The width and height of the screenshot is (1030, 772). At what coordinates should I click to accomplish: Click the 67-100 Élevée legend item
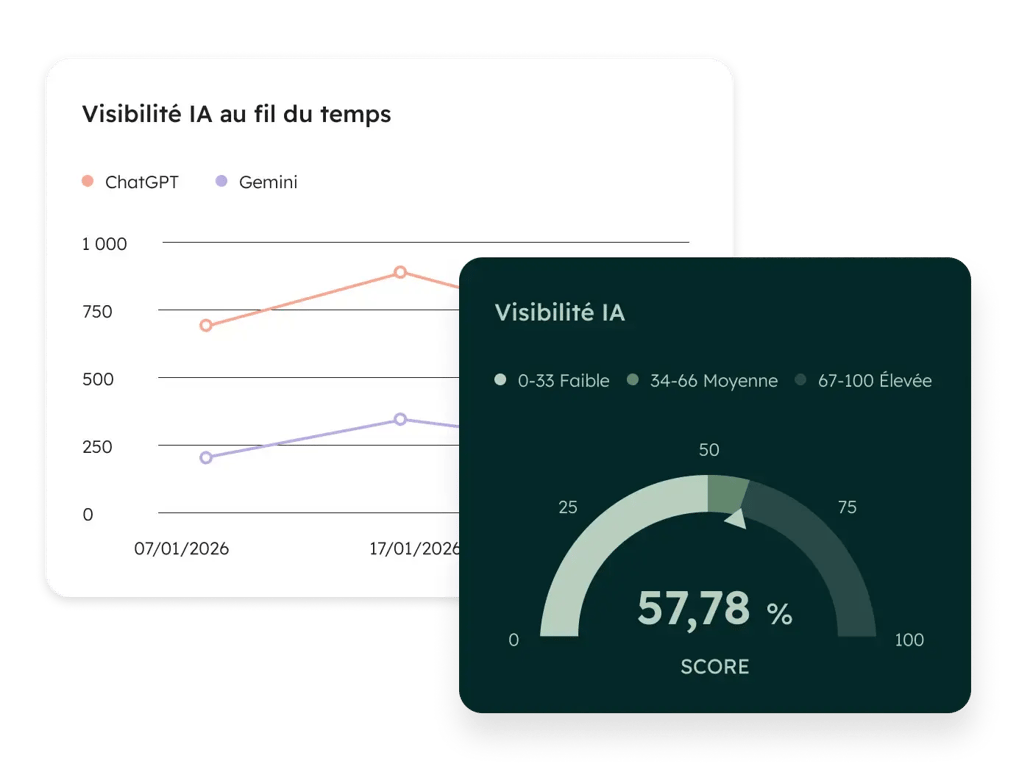pyautogui.click(x=863, y=380)
